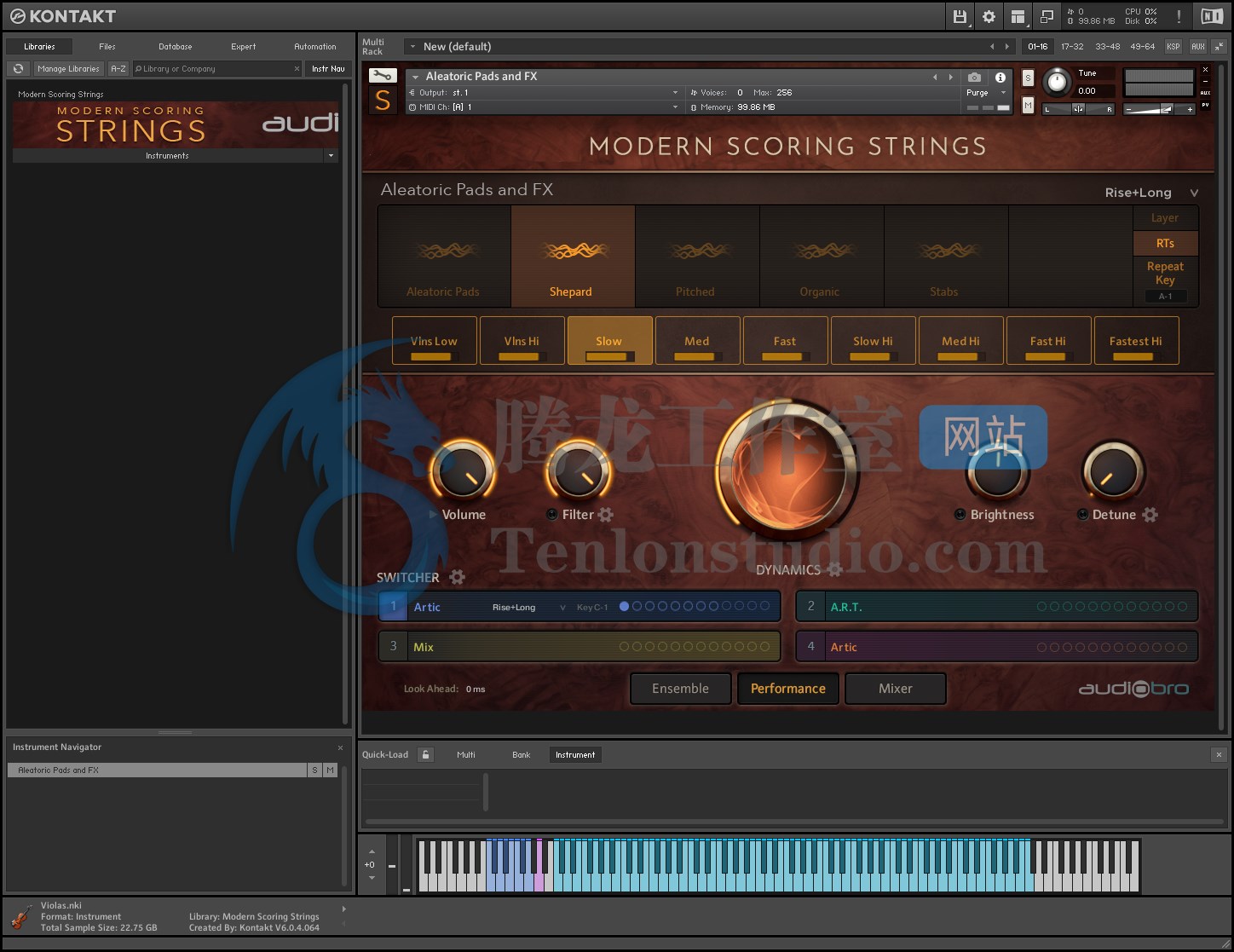Solo the Aleatoric Pads and FX instrument
Viewport: 1234px width, 952px height.
click(x=1027, y=77)
